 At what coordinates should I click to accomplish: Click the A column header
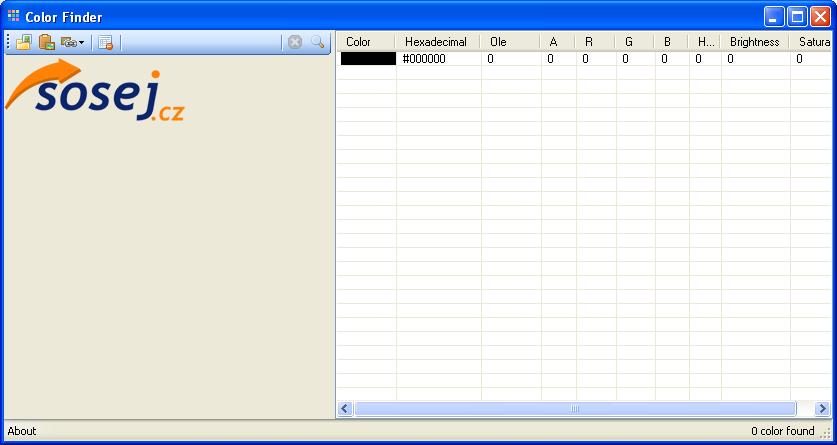558,42
